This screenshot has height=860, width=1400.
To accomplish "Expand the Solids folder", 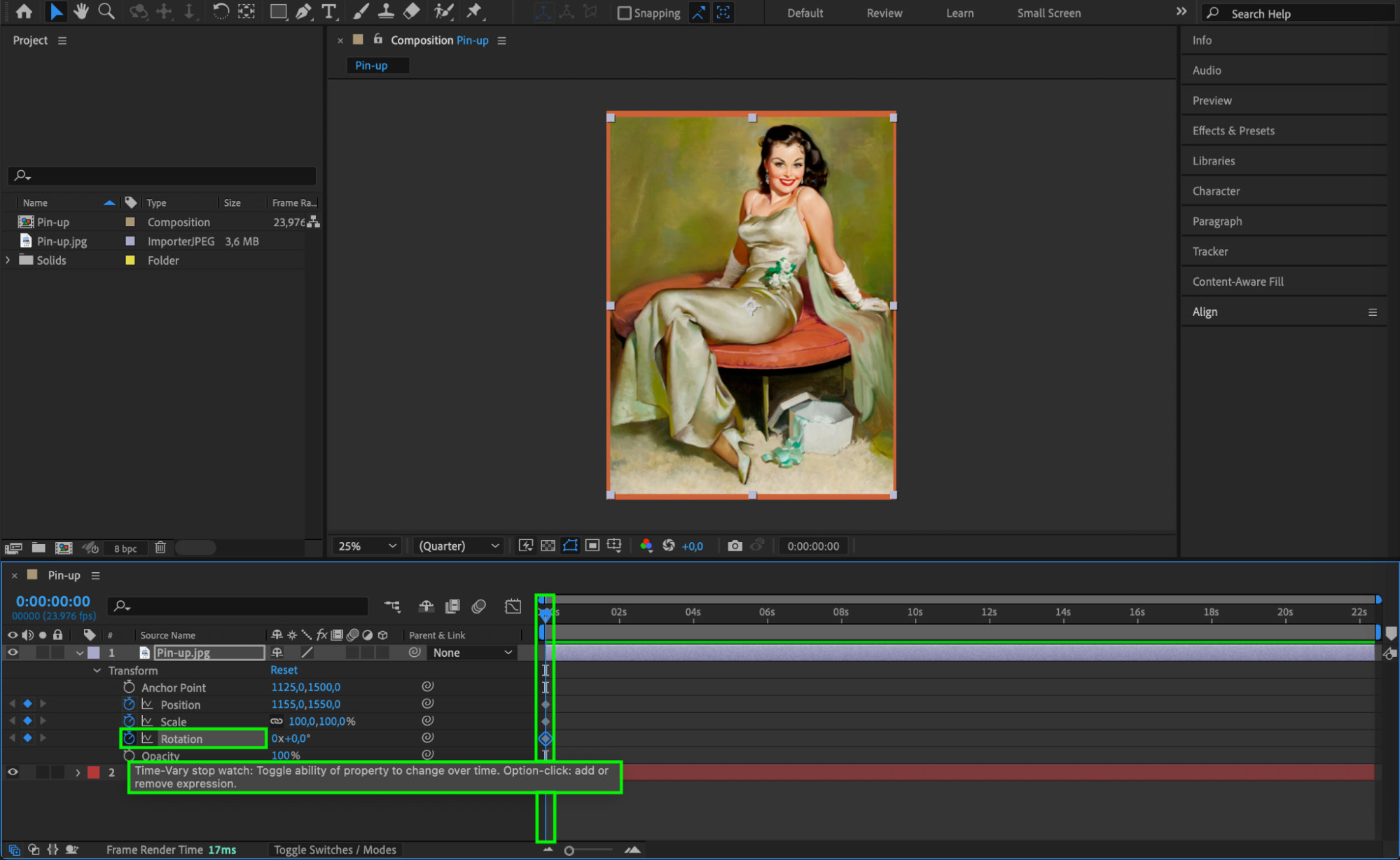I will [8, 260].
